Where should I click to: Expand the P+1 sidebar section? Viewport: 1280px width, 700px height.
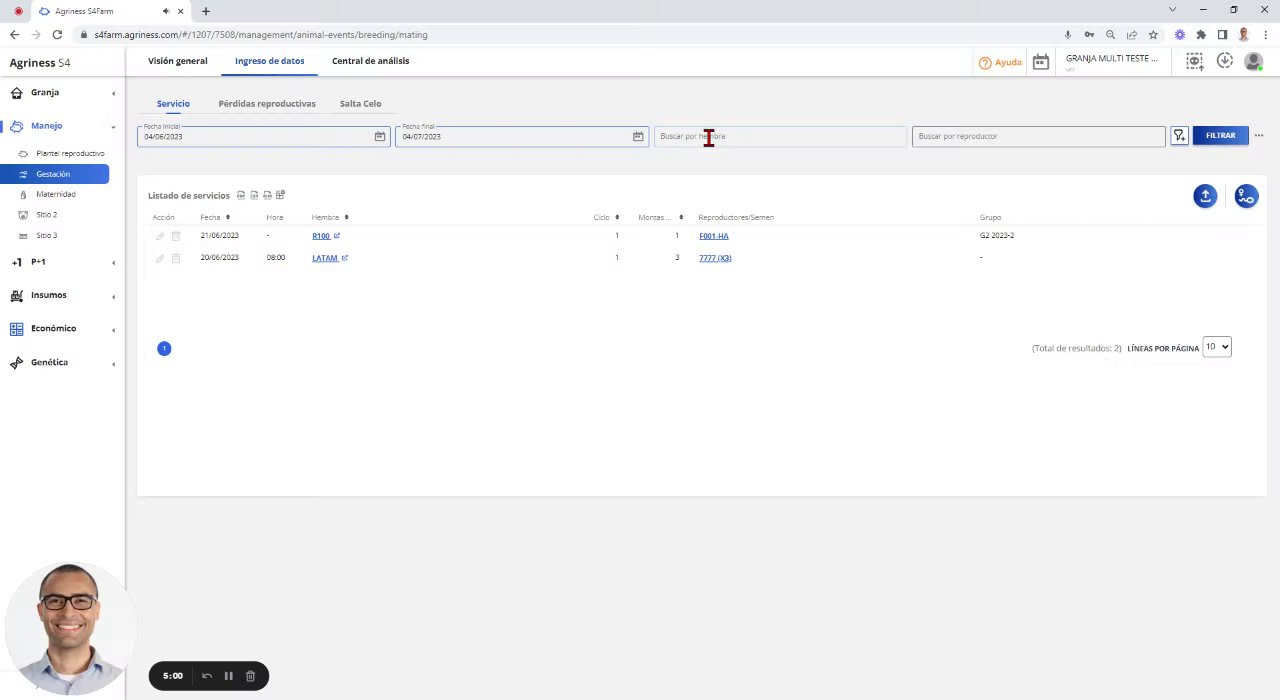(x=62, y=262)
